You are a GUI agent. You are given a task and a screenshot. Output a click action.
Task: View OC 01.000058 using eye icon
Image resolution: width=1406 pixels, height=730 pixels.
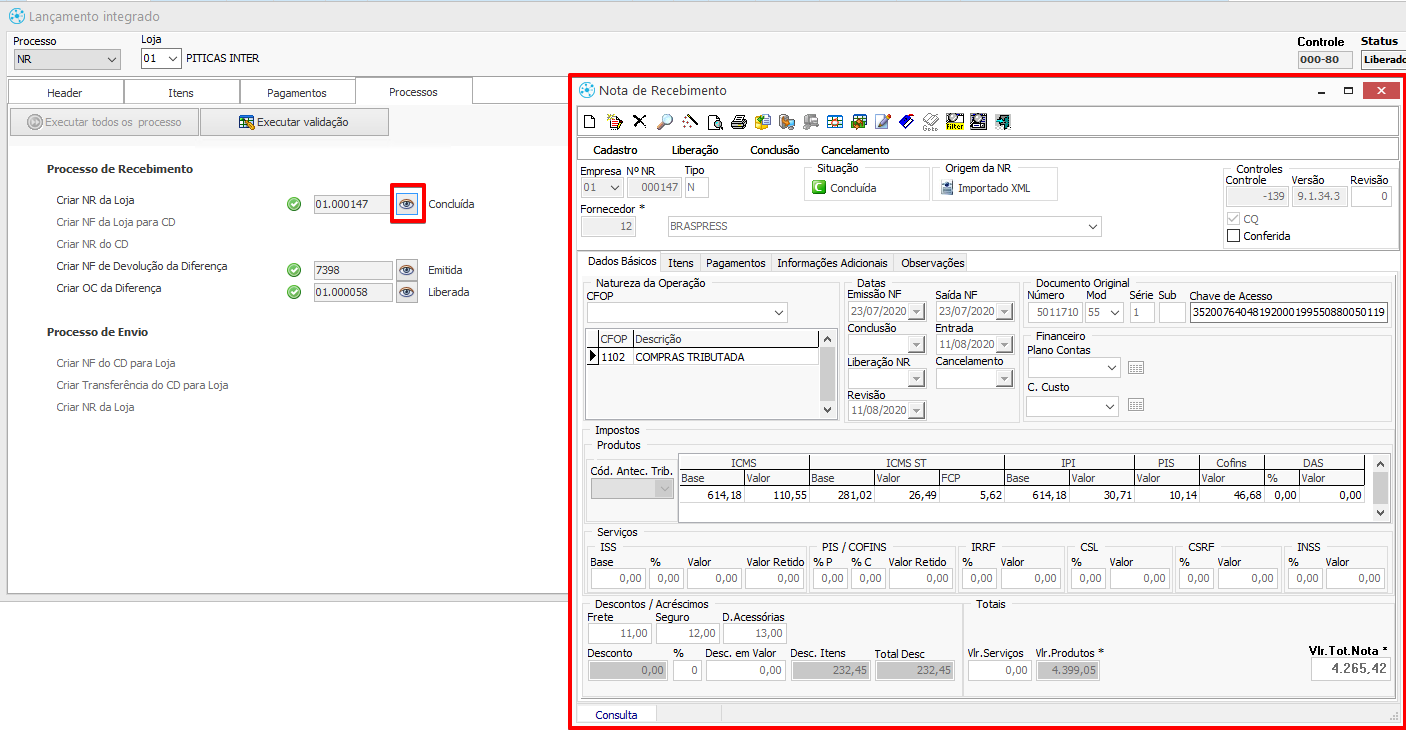tap(406, 293)
